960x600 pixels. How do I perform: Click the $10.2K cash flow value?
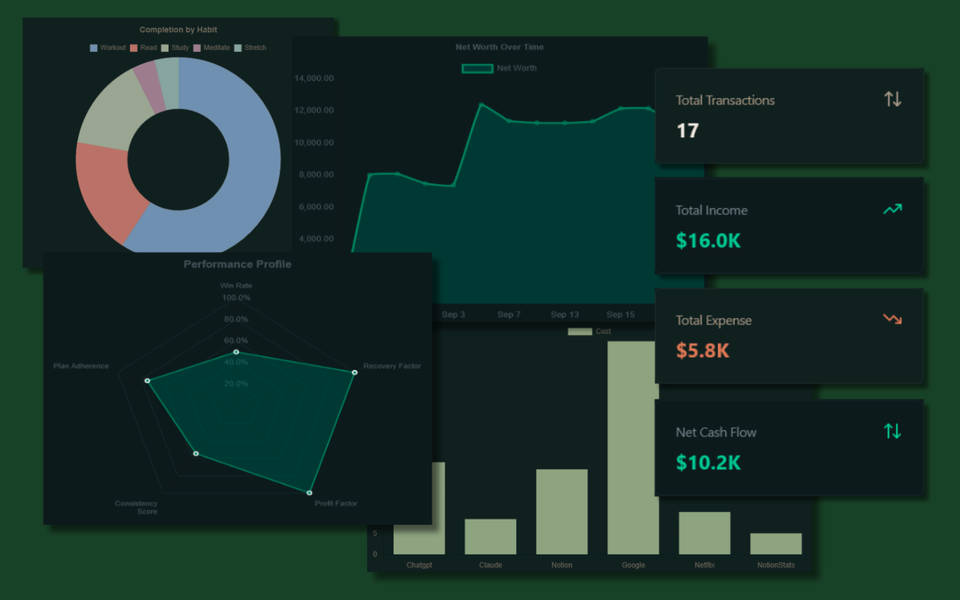(708, 462)
